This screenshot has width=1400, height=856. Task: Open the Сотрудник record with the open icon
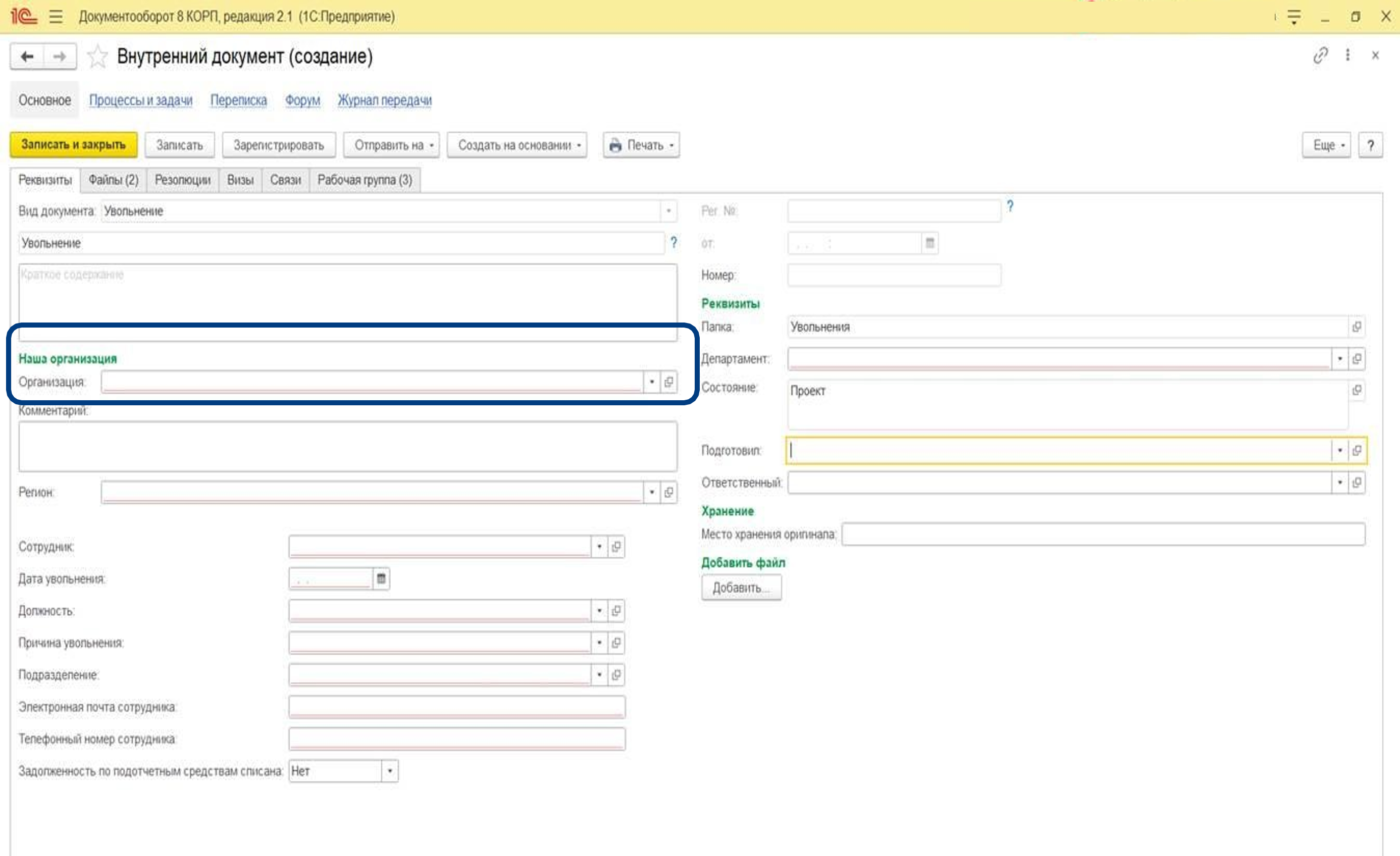[x=616, y=547]
